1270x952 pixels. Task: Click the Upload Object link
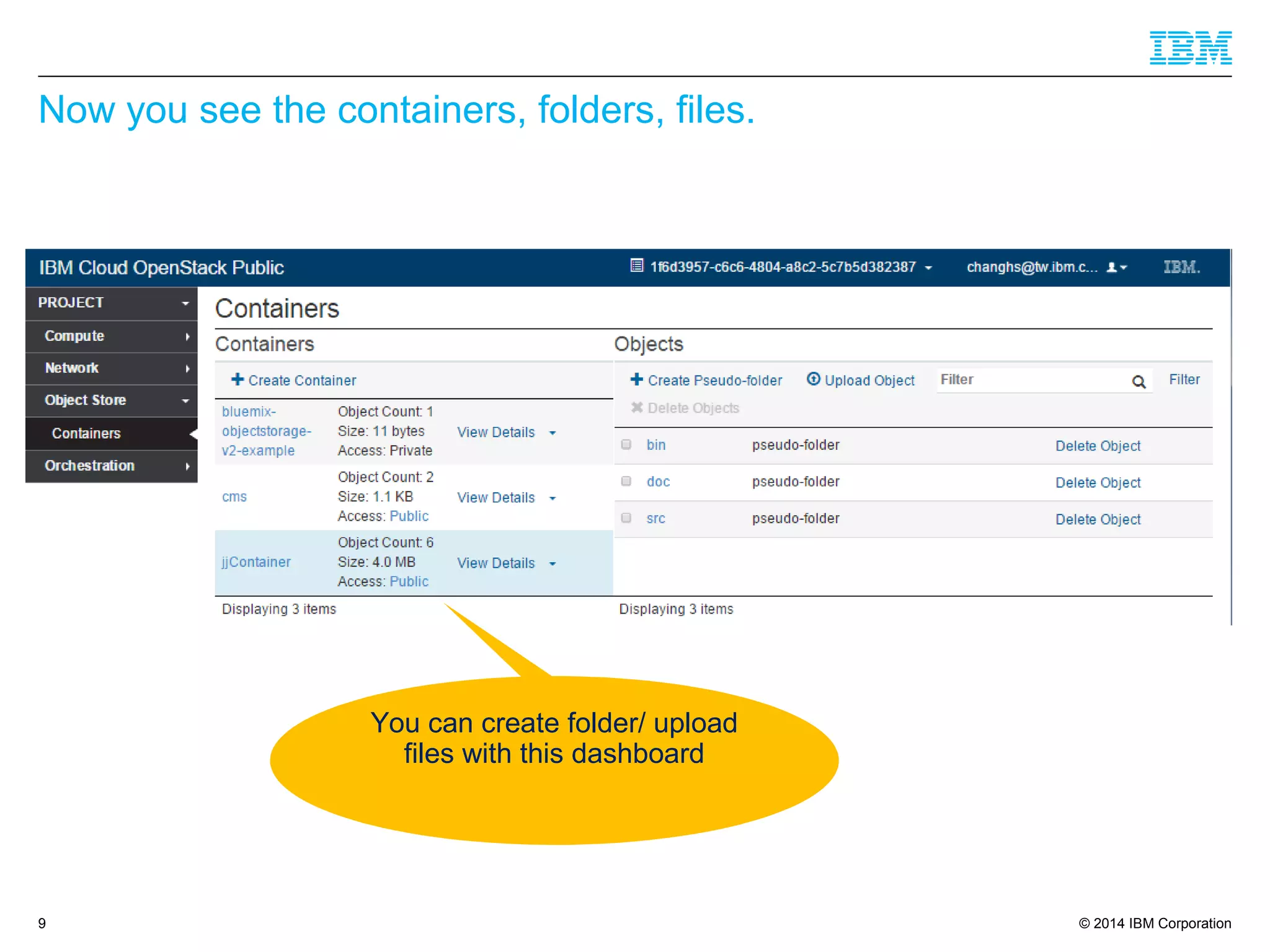[861, 380]
